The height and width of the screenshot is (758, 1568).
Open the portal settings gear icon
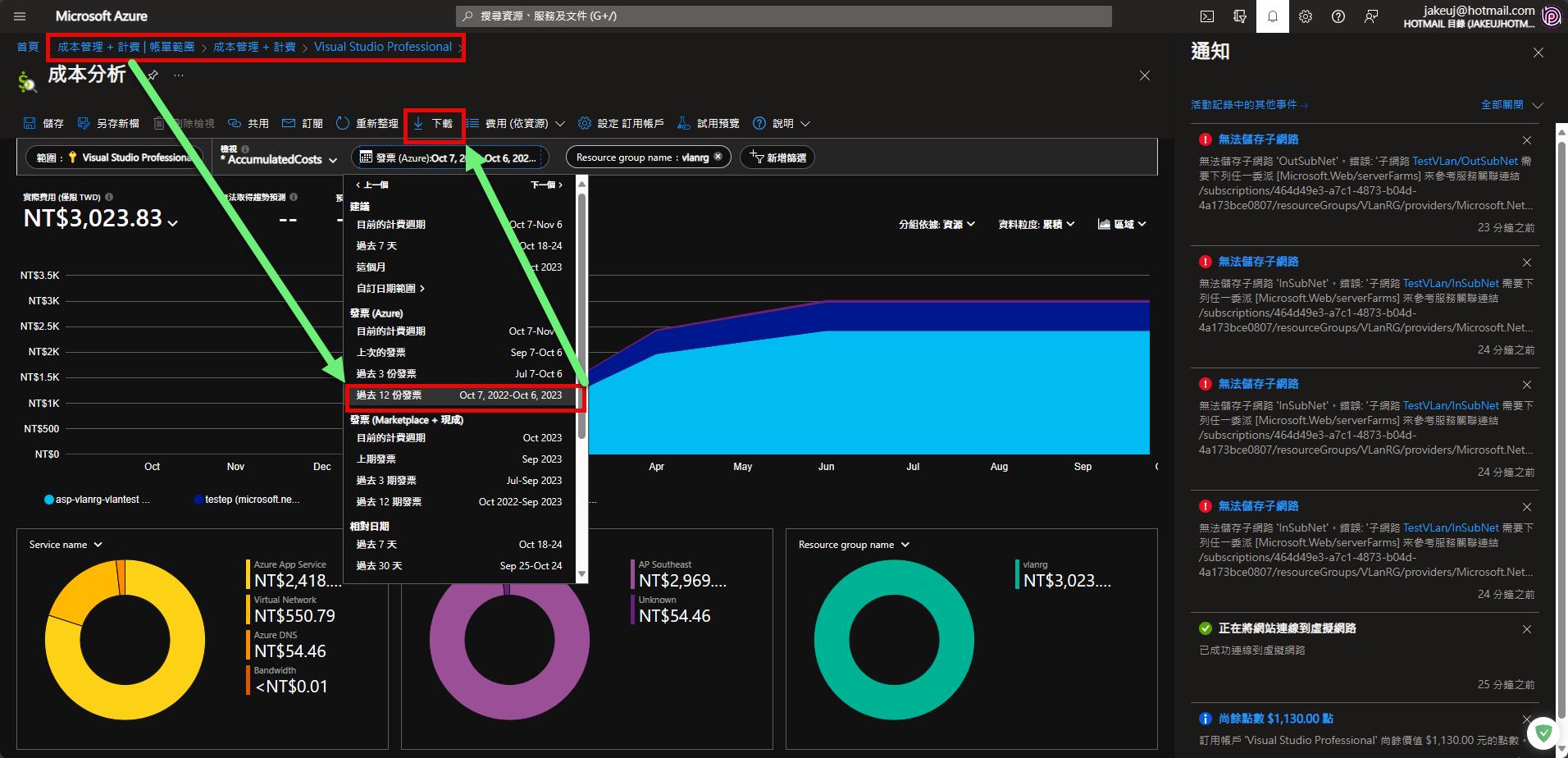click(x=1305, y=16)
